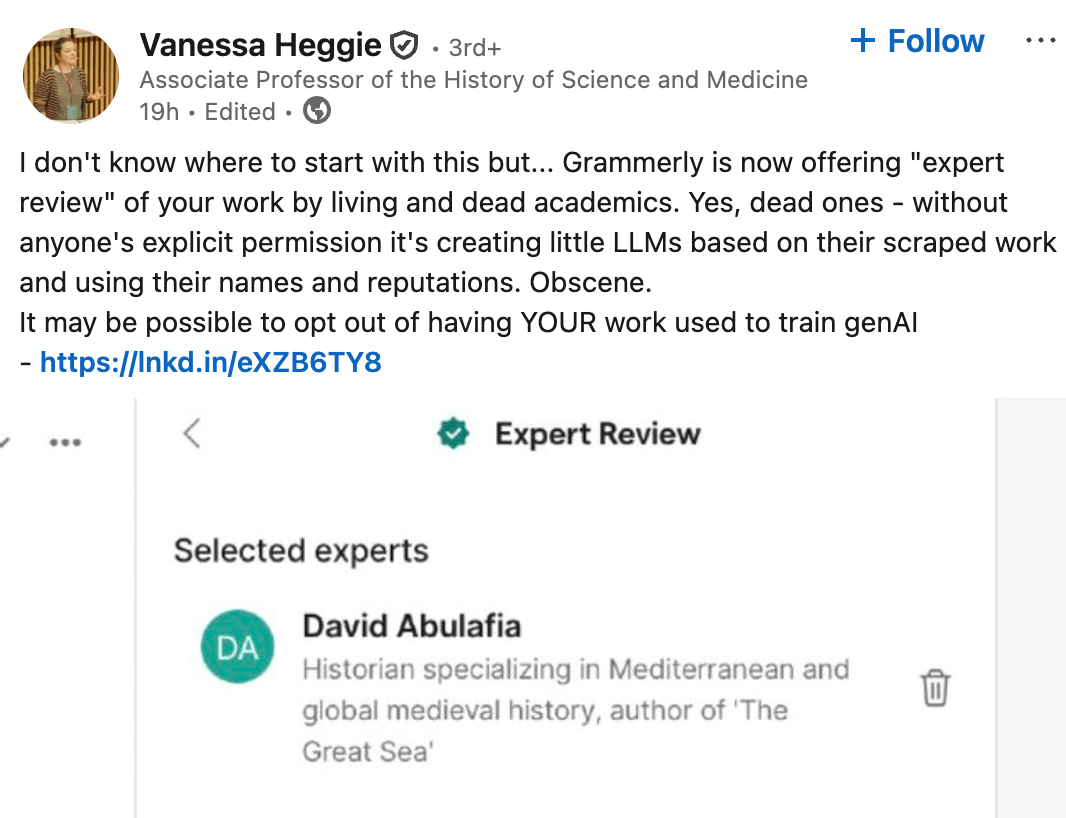Remove David Abulafia with the trash icon
The image size is (1066, 818).
[x=935, y=688]
